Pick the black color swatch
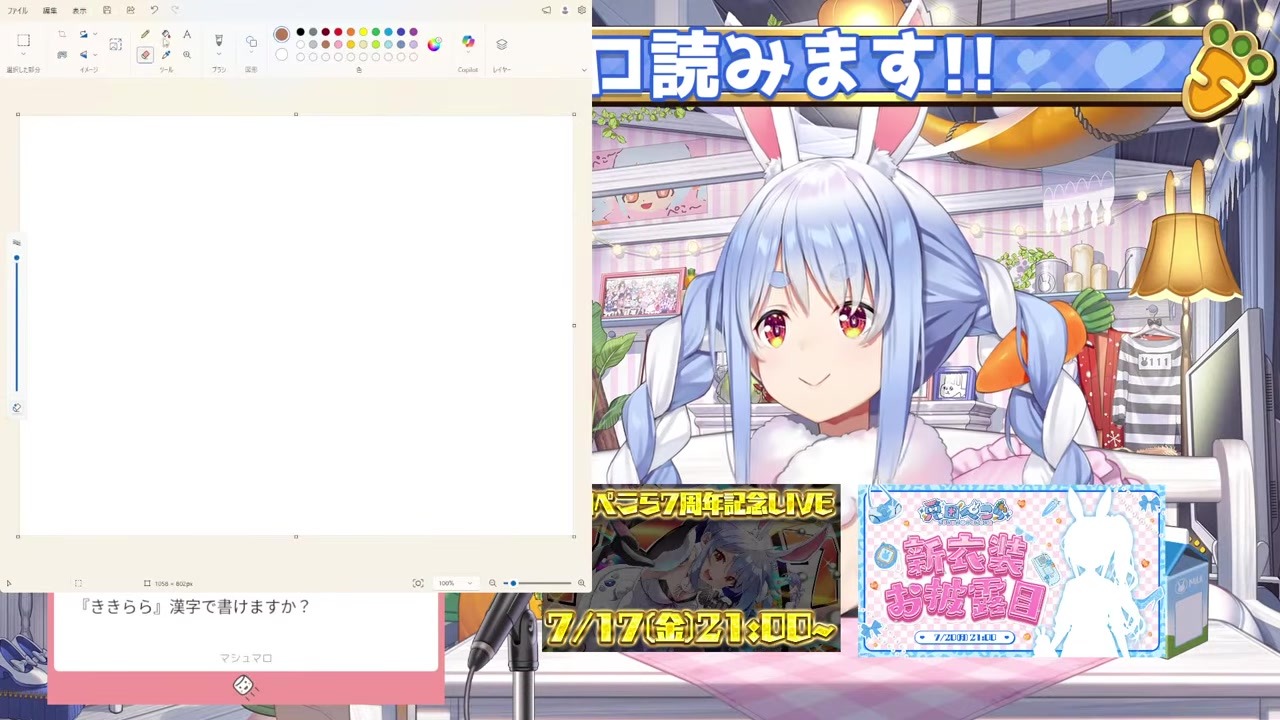Screen dimensions: 1280x720 [x=300, y=32]
